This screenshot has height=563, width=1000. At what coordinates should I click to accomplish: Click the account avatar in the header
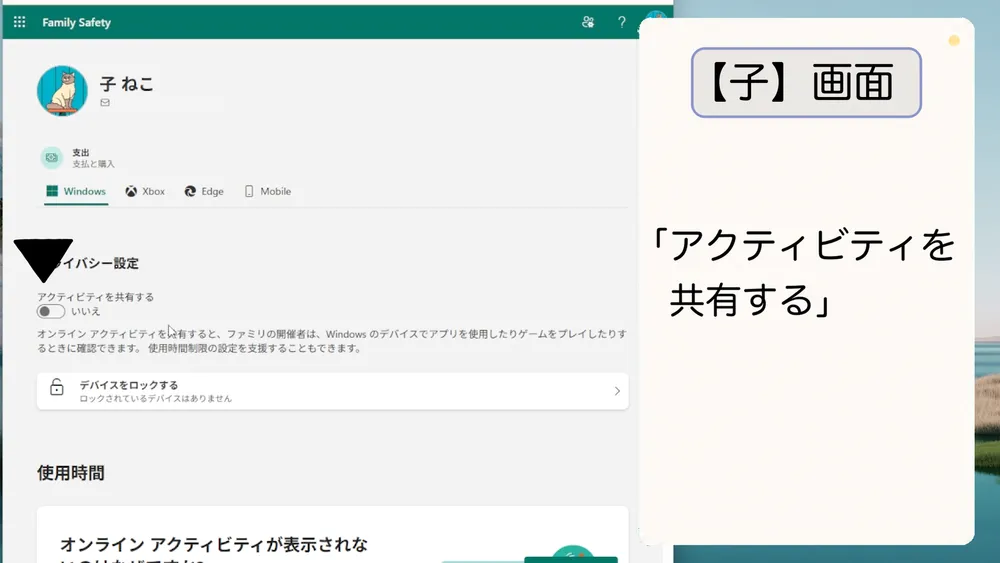pos(655,18)
